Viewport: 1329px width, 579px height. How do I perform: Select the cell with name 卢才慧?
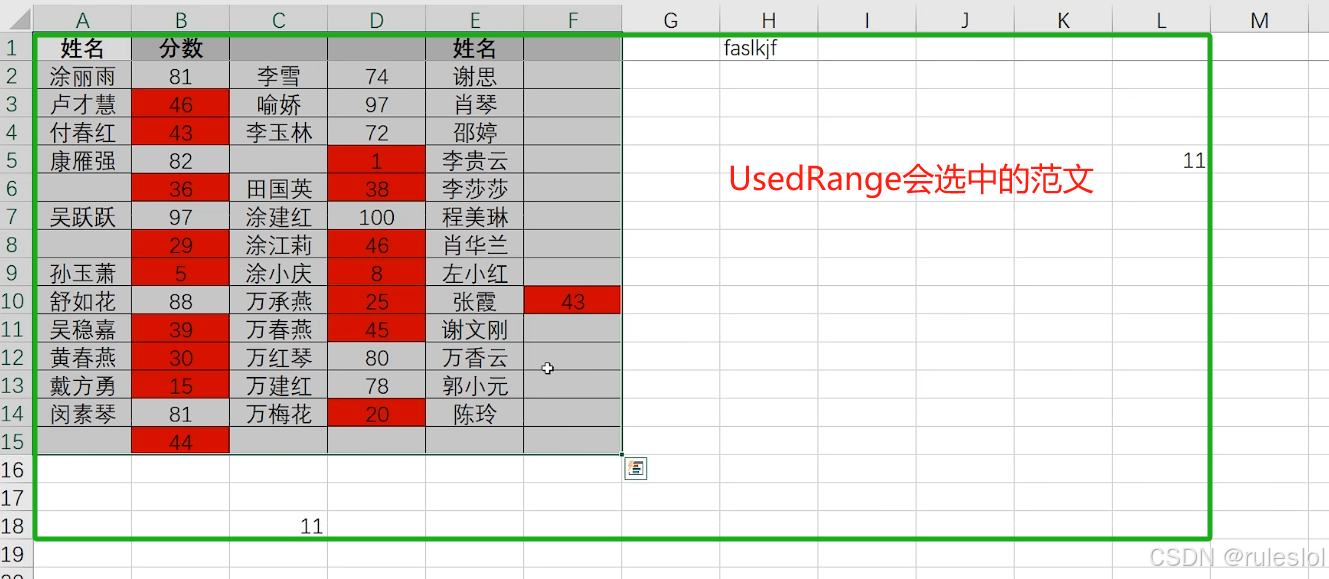(x=83, y=104)
